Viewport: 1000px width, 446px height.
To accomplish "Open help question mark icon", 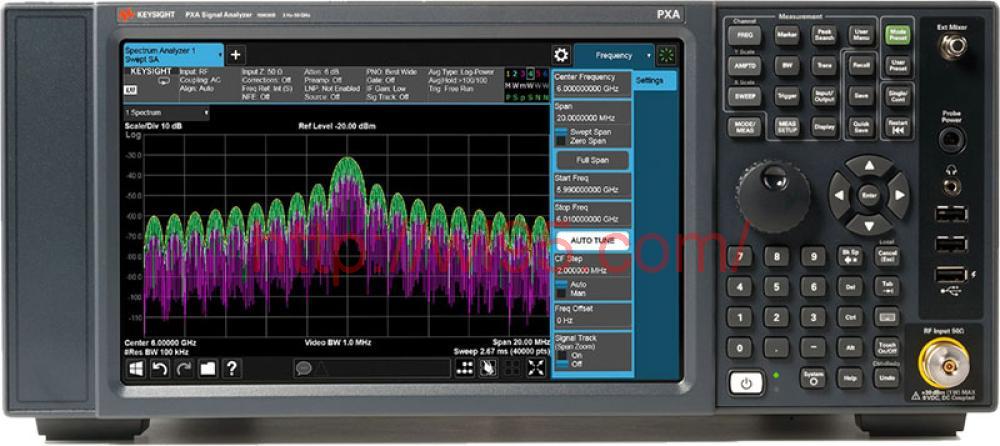I will (232, 368).
